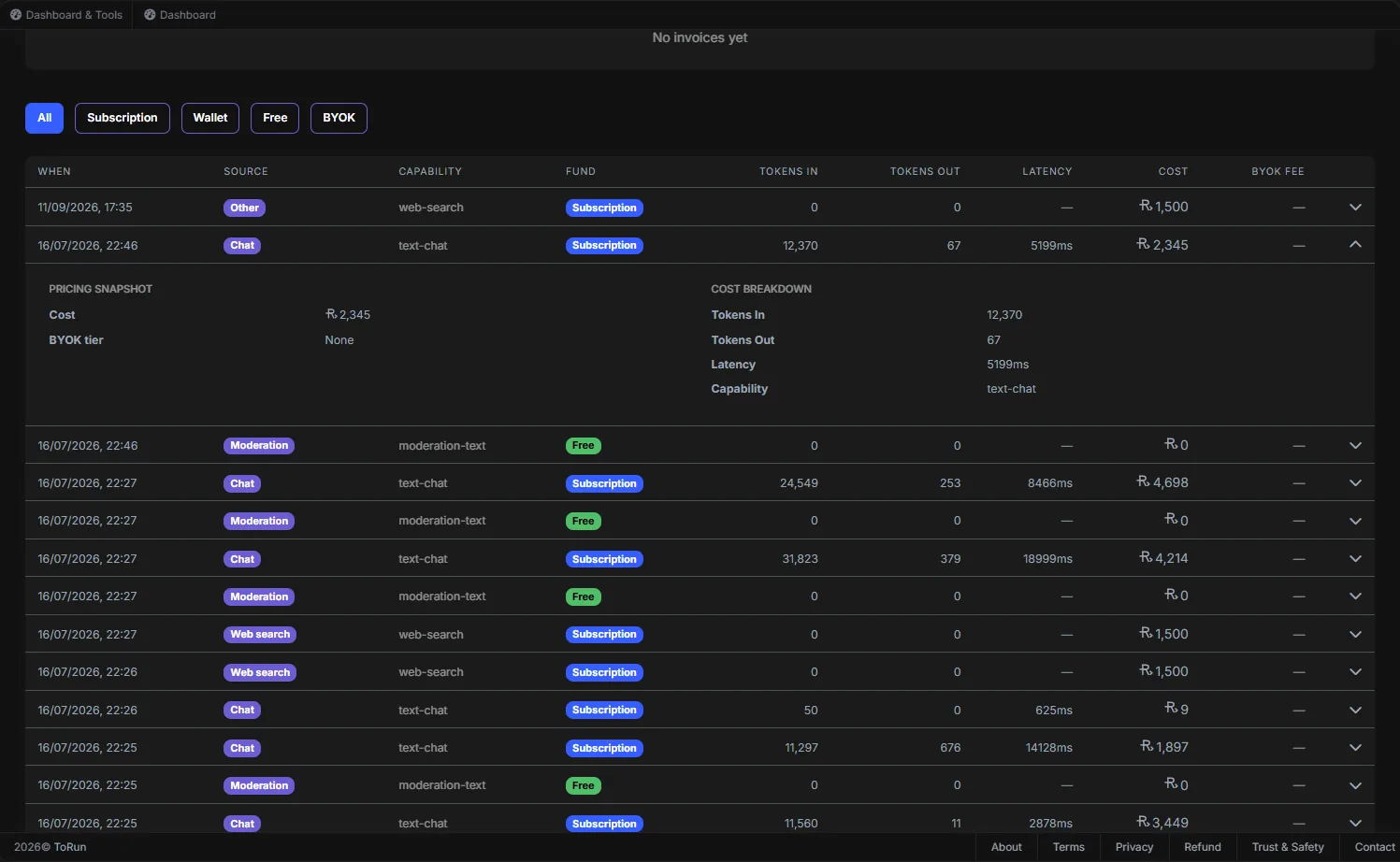Click the CAPABILITY column header
Screen dimensions: 1400x862
click(430, 172)
